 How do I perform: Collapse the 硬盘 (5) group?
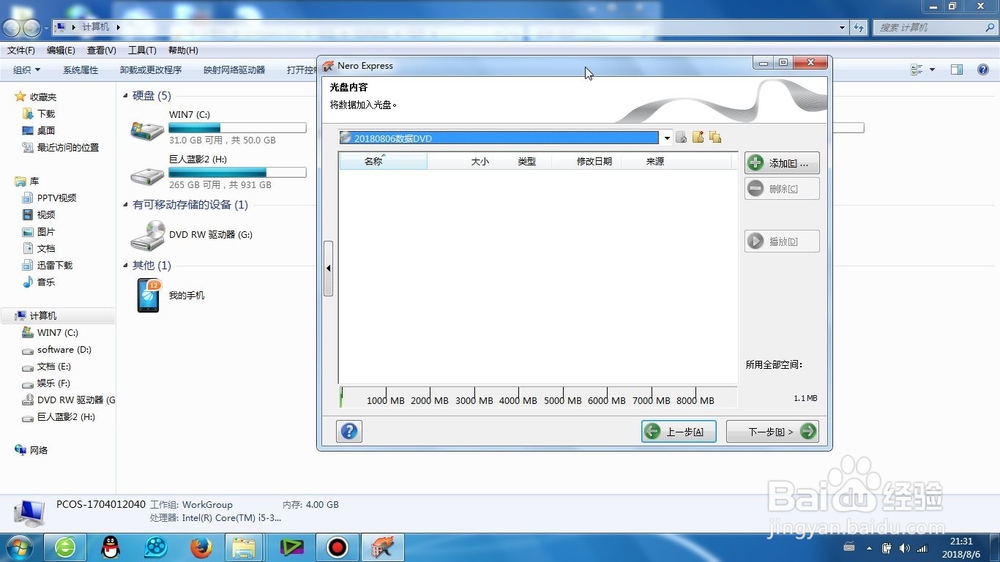pos(126,96)
